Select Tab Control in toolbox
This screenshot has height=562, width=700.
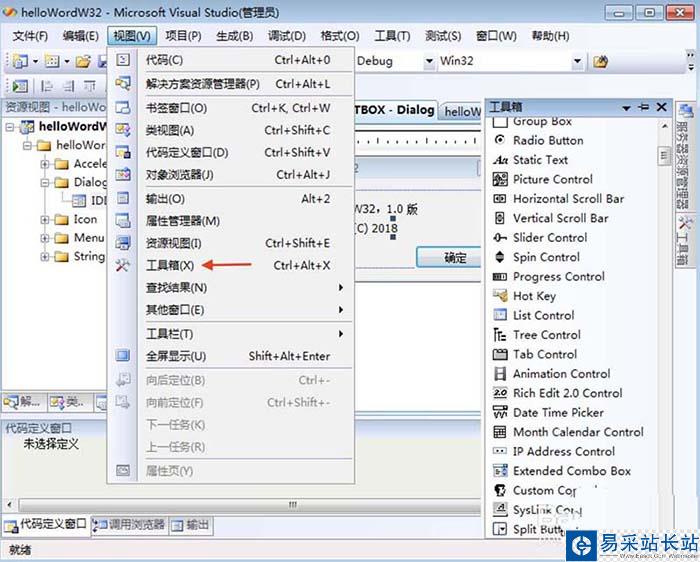(535, 354)
